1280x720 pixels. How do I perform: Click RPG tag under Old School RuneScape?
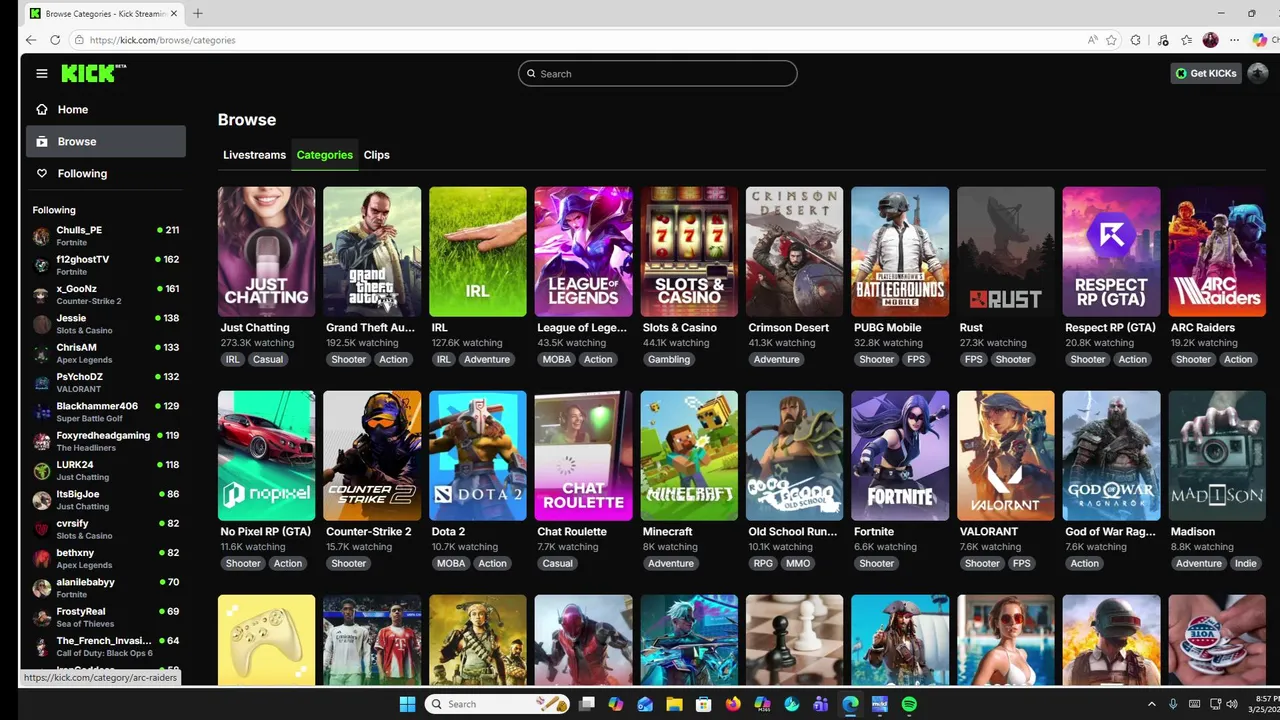pos(763,563)
